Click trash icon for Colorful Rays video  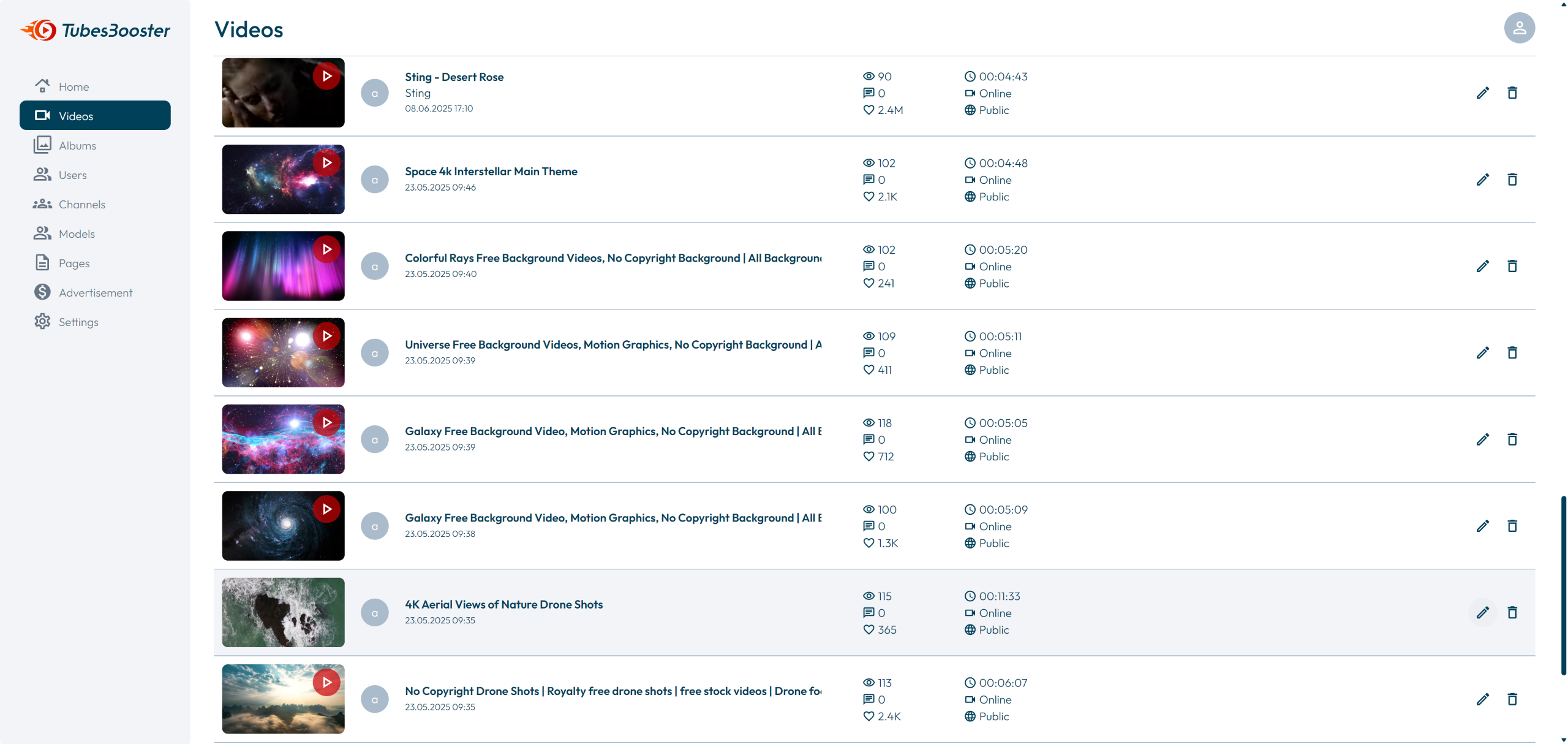(1512, 266)
